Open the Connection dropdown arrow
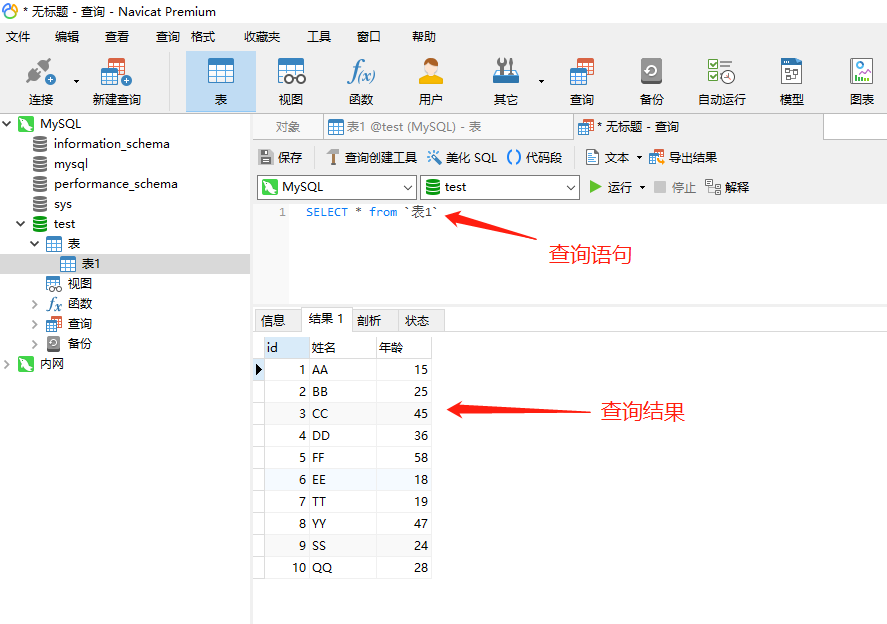887x624 pixels. coord(76,81)
